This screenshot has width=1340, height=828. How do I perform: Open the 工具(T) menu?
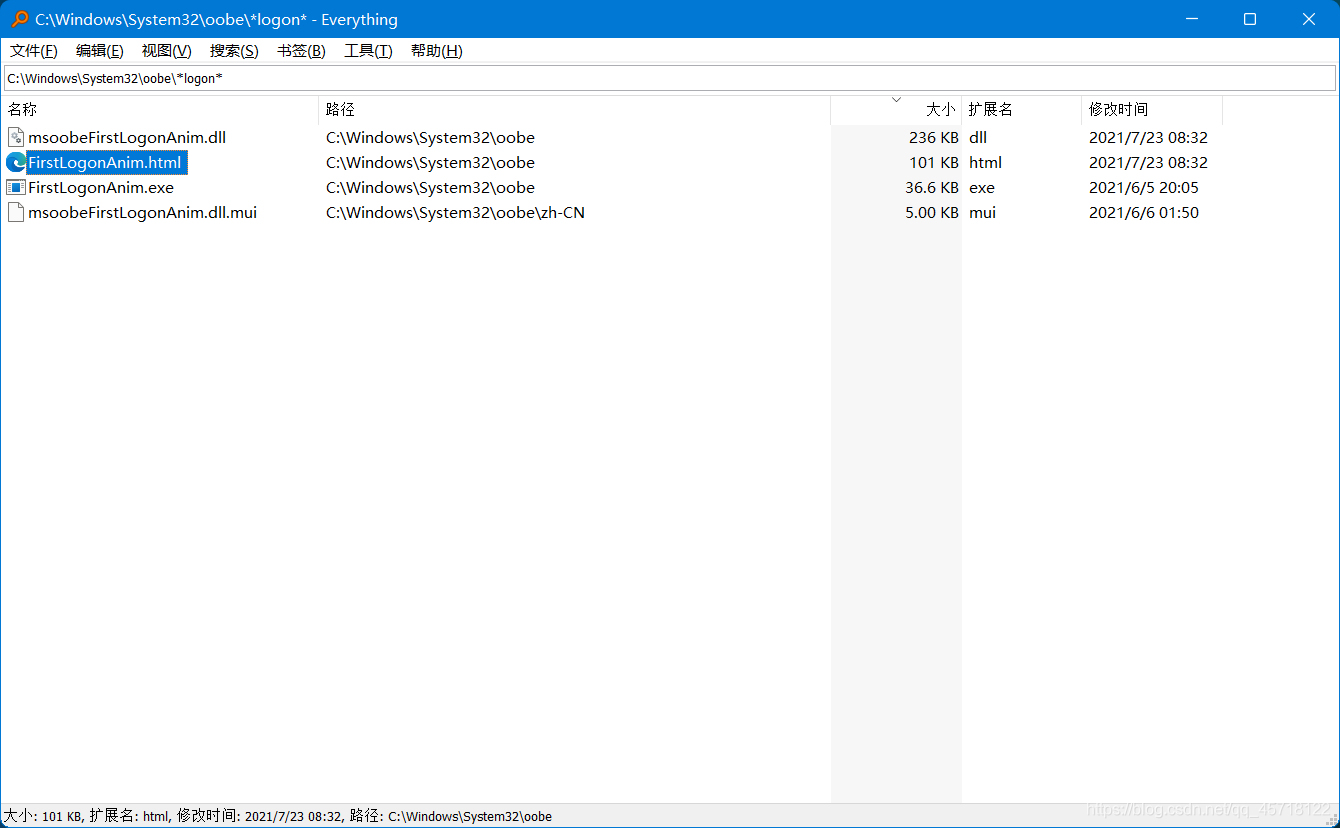pos(368,51)
